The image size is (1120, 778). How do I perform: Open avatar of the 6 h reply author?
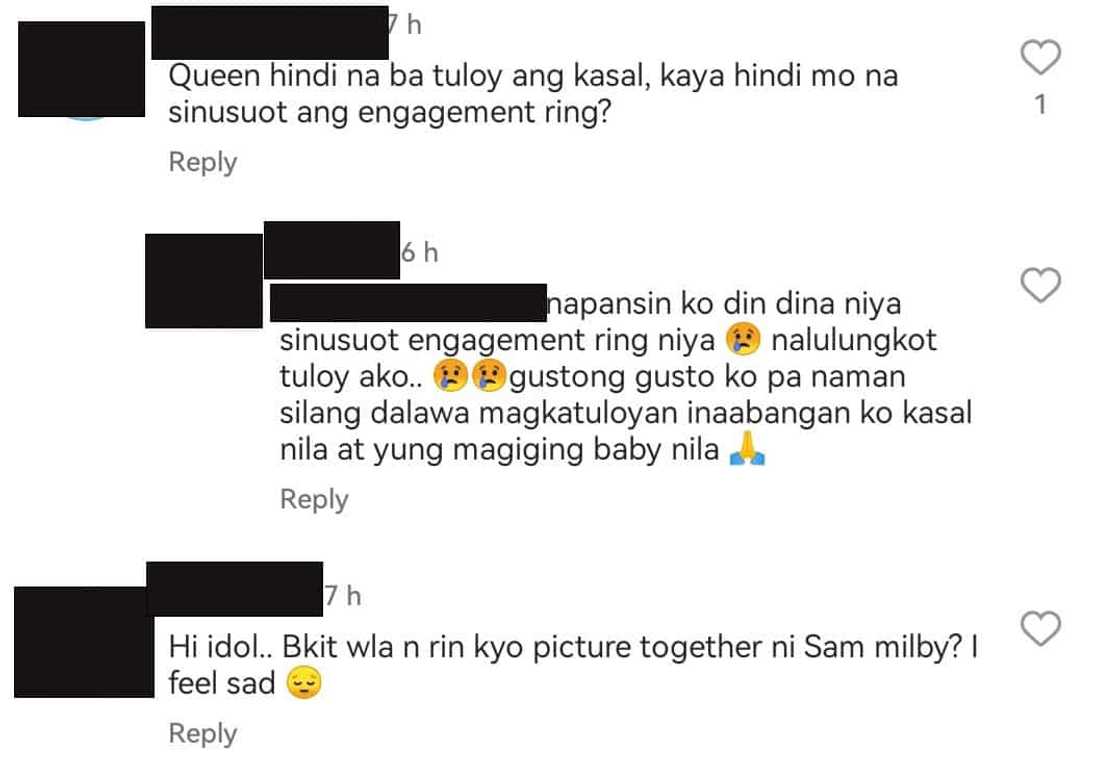coord(204,281)
